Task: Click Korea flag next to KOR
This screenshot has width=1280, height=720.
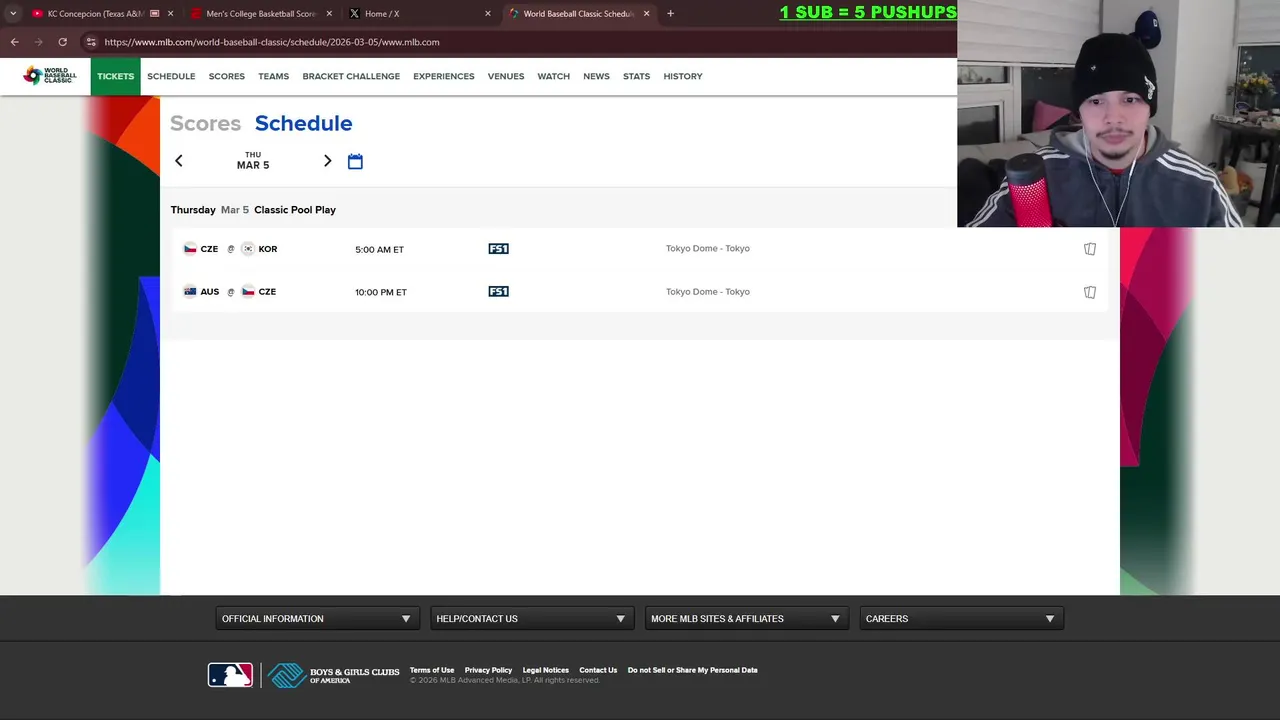Action: point(248,249)
